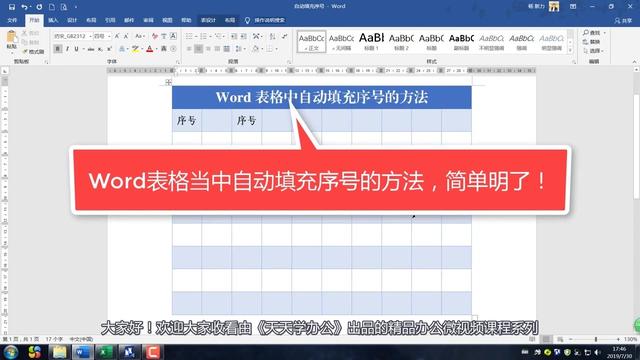Open the 文件 (File) tab

coord(12,20)
